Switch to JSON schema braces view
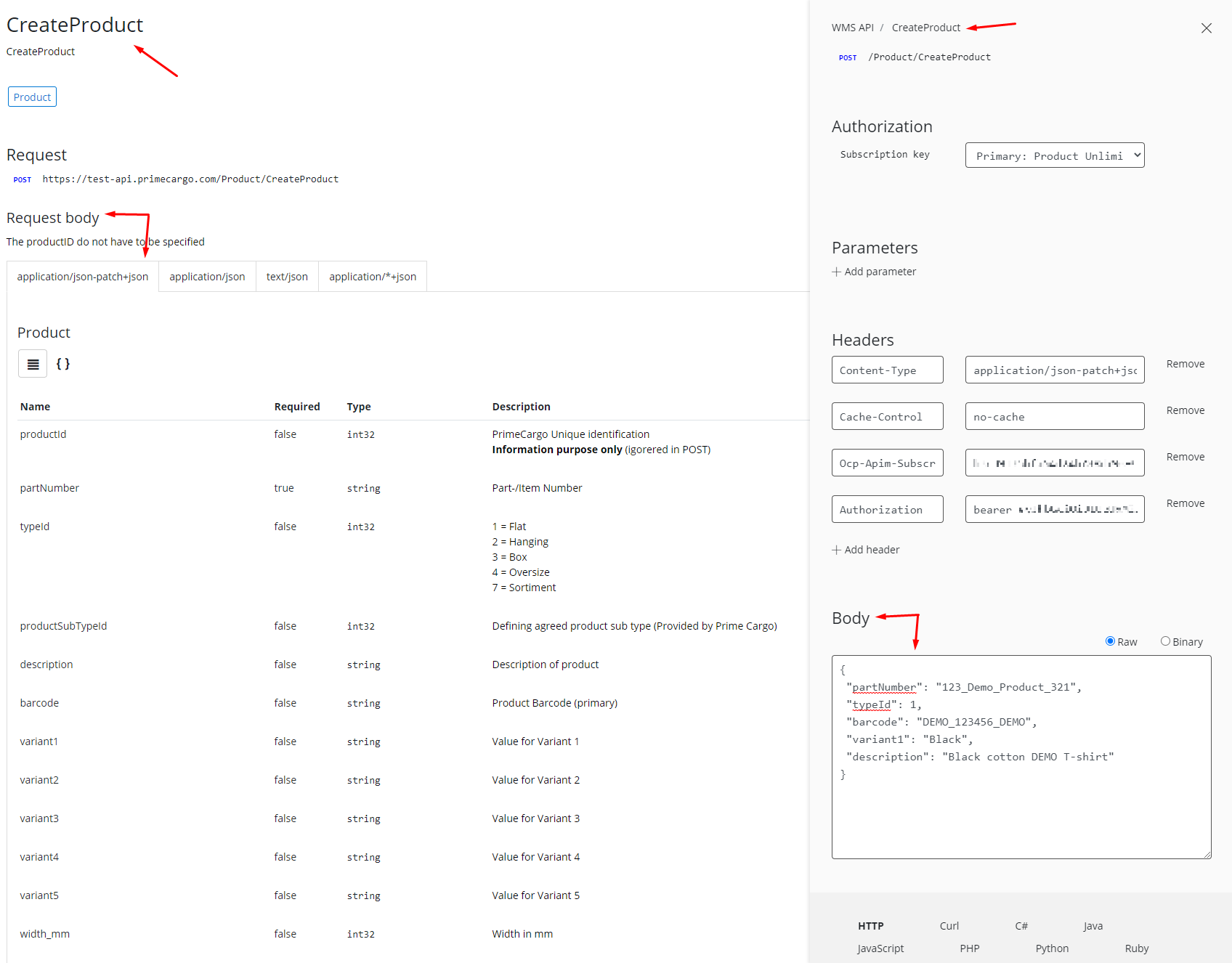Image resolution: width=1232 pixels, height=963 pixels. pos(63,364)
